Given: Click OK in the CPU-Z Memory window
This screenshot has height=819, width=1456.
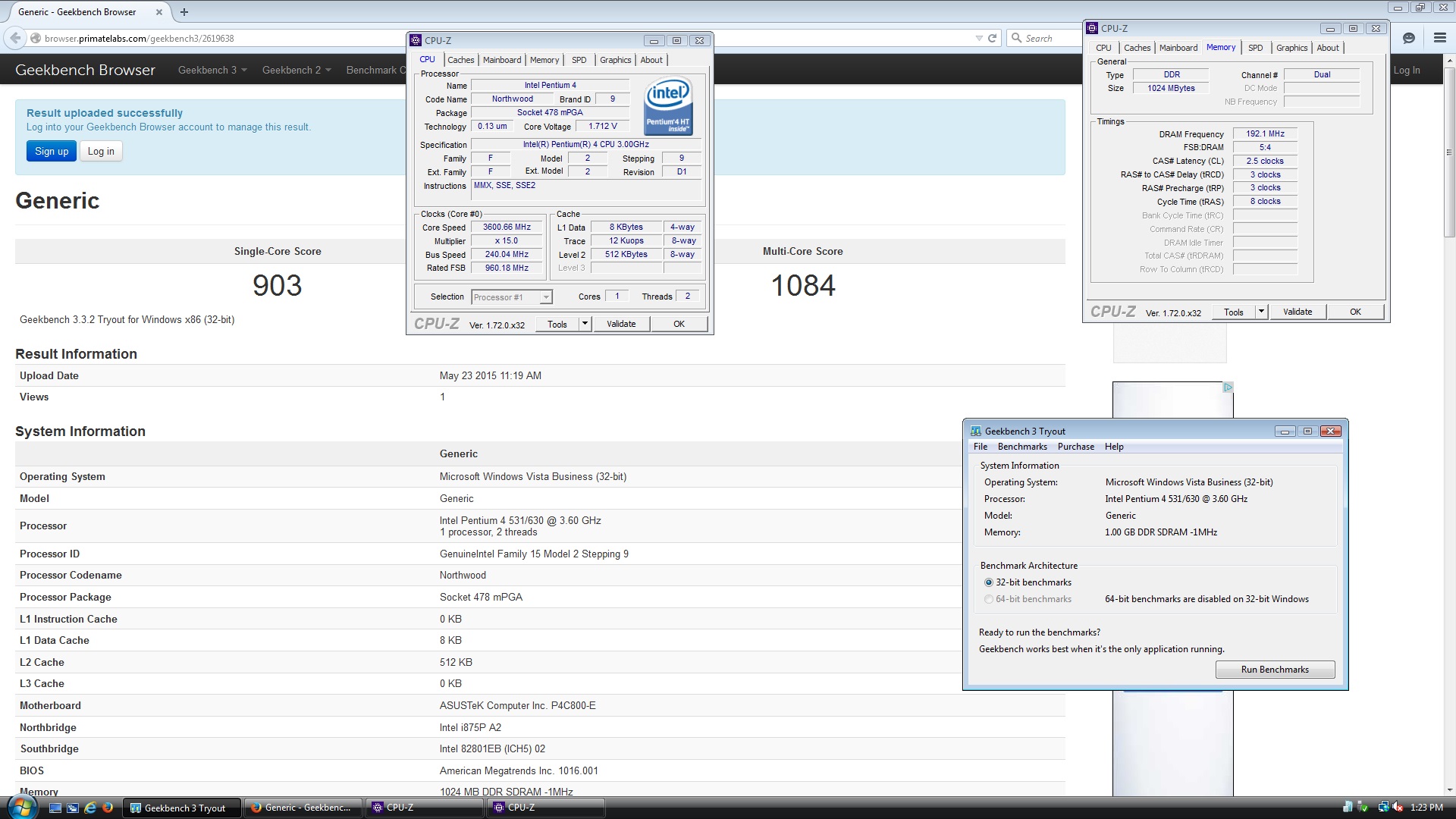Looking at the screenshot, I should point(1355,312).
